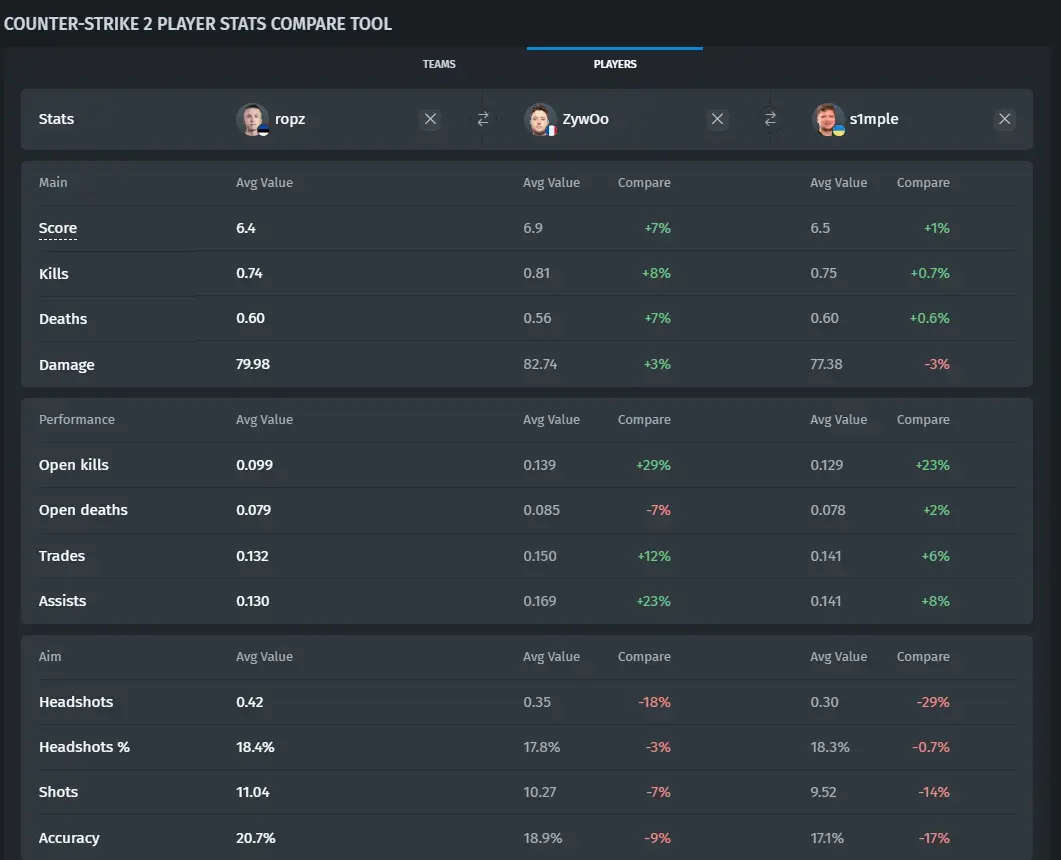Click ropz's Accuracy value 20.7%
This screenshot has height=860, width=1061.
tap(256, 838)
